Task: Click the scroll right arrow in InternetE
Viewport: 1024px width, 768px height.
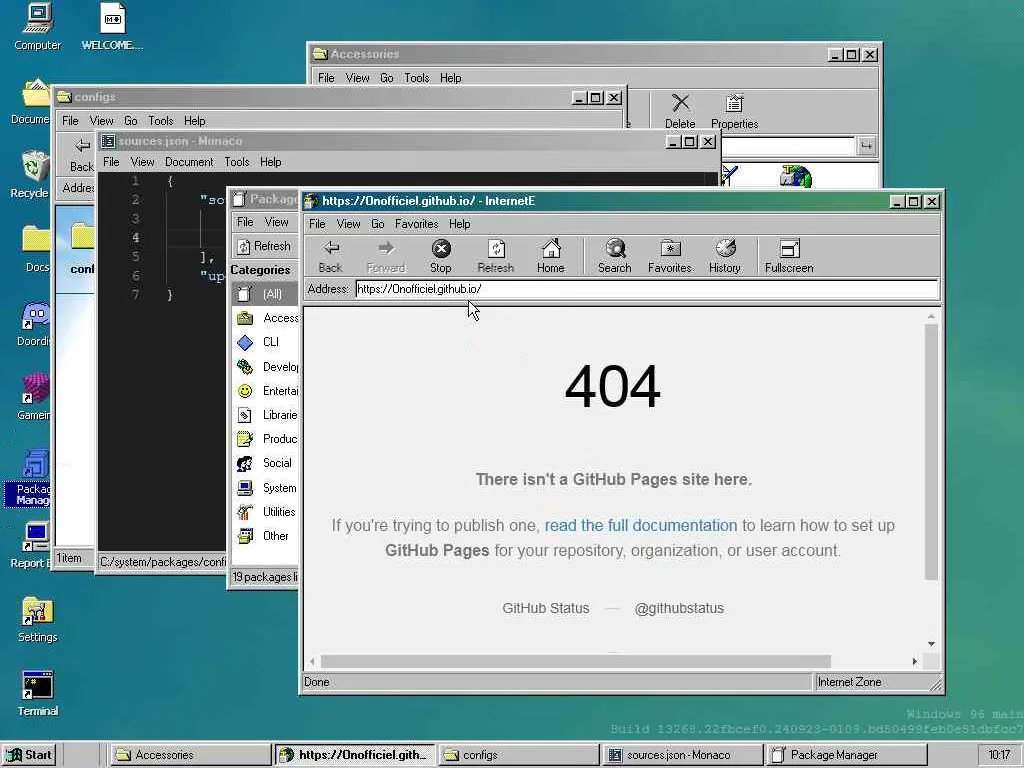Action: pos(914,662)
